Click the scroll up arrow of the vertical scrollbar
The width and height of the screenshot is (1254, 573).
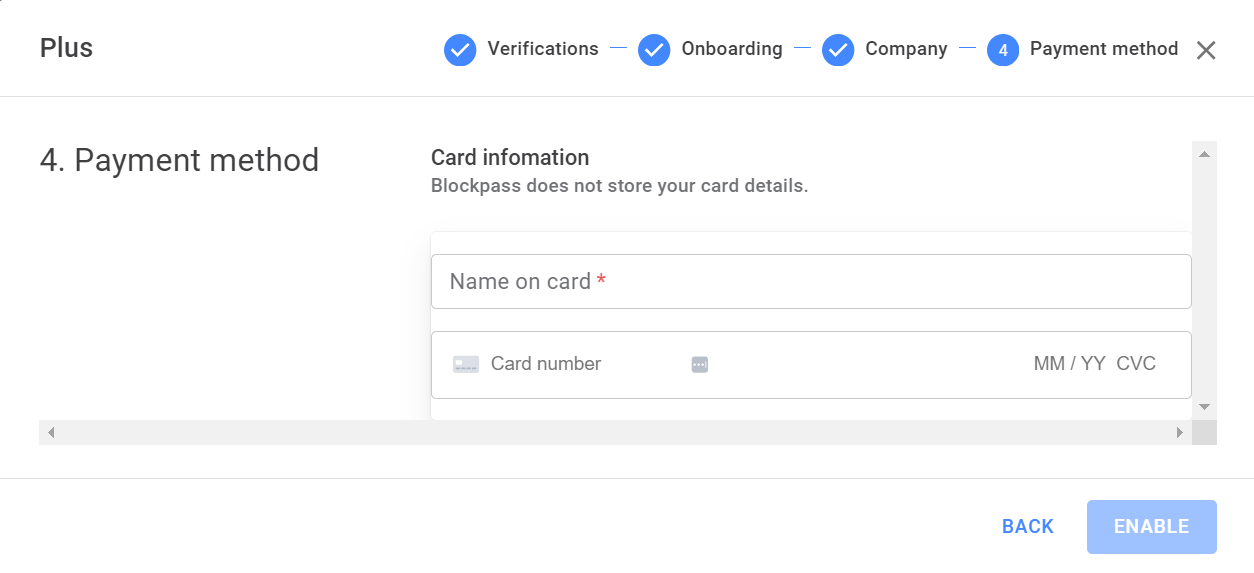(1204, 154)
